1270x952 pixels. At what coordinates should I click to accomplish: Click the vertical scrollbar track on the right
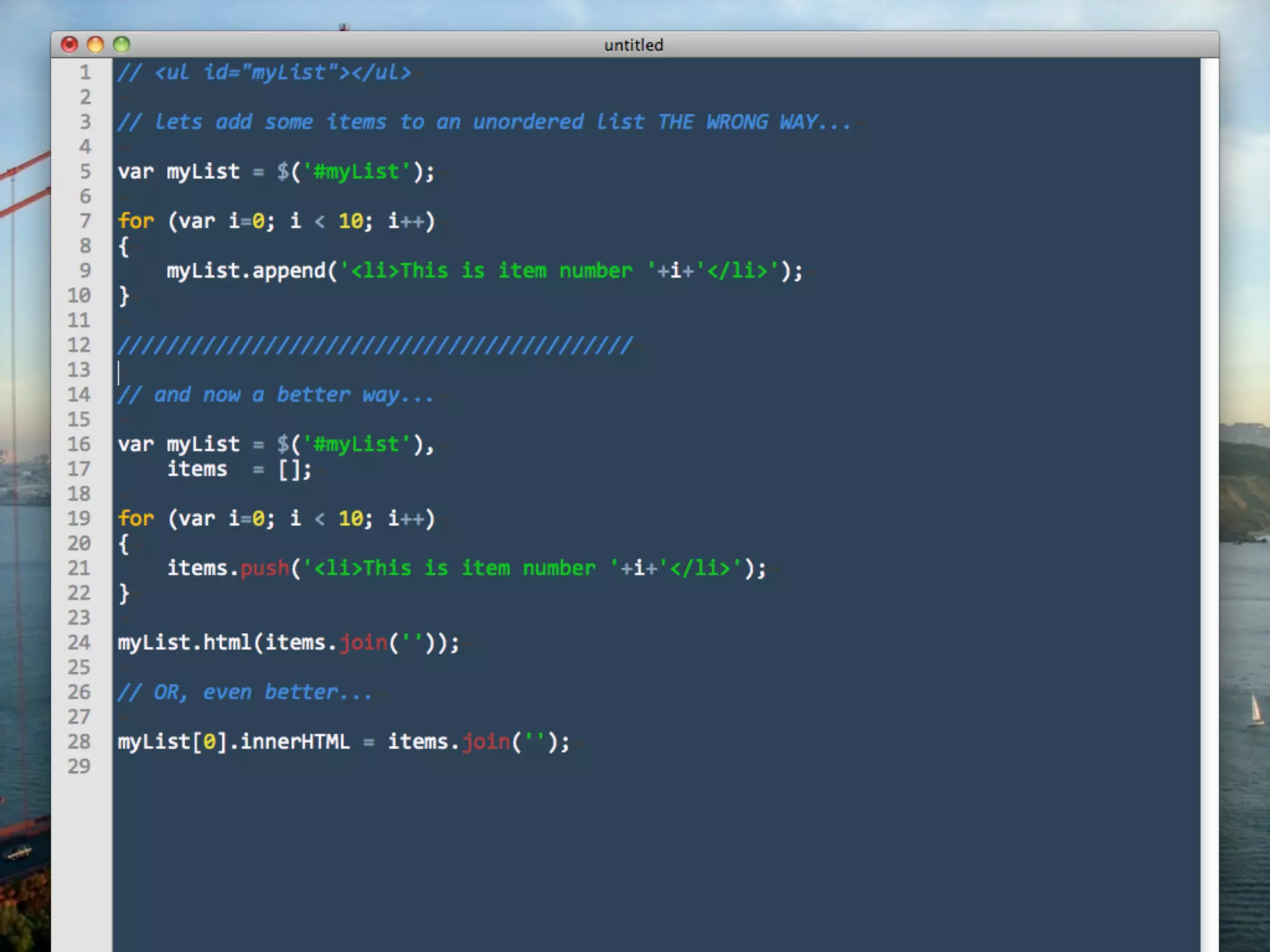click(1209, 496)
